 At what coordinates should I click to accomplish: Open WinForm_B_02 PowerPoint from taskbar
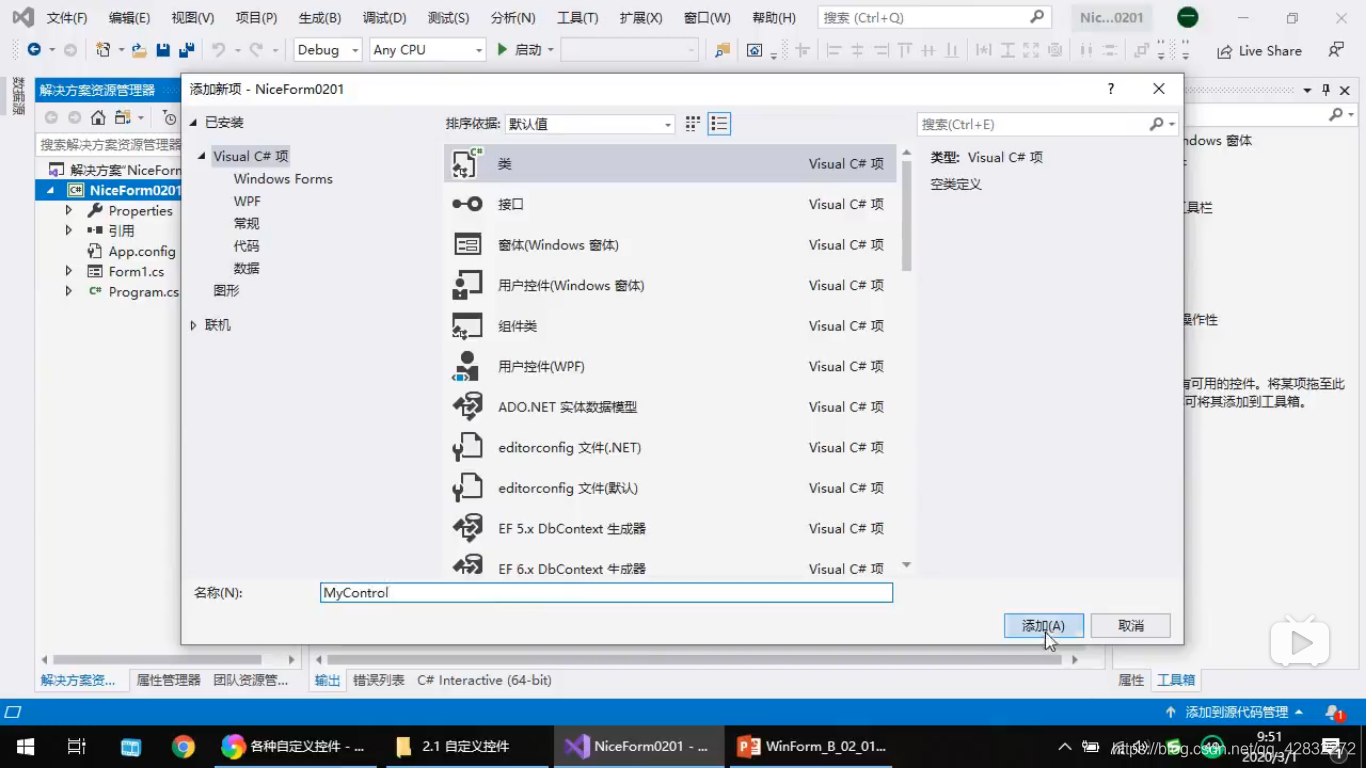pyautogui.click(x=812, y=746)
